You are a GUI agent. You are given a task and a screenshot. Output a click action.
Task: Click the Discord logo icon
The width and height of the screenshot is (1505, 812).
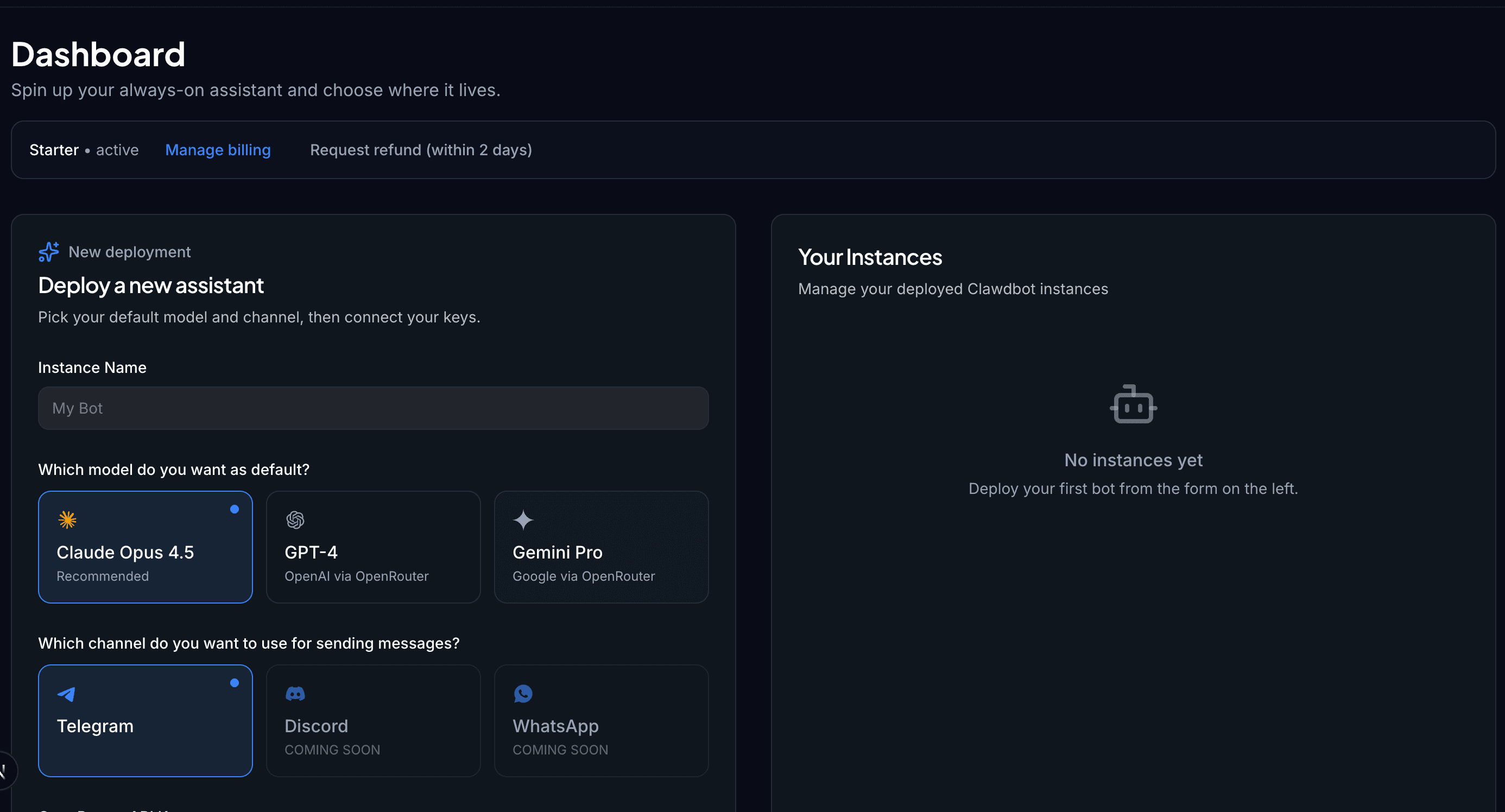[x=295, y=694]
